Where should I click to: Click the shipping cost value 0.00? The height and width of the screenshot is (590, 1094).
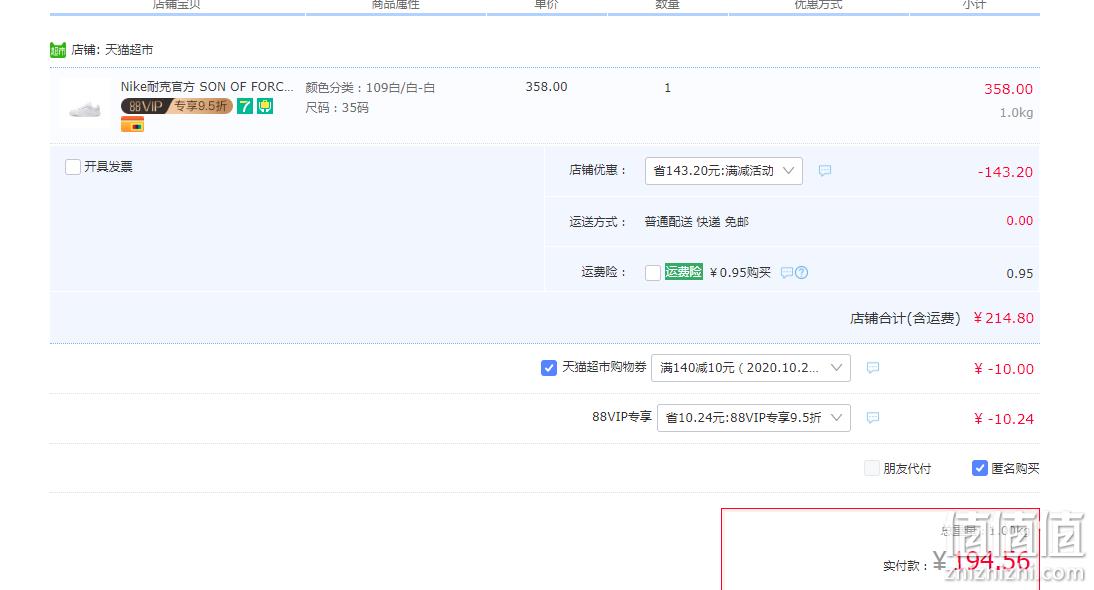(1019, 221)
